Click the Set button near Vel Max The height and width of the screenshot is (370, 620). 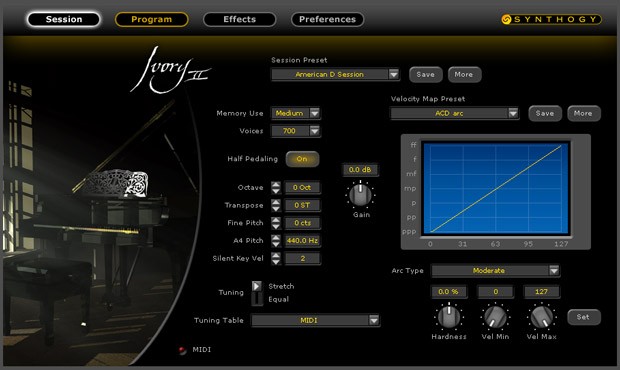click(x=584, y=317)
